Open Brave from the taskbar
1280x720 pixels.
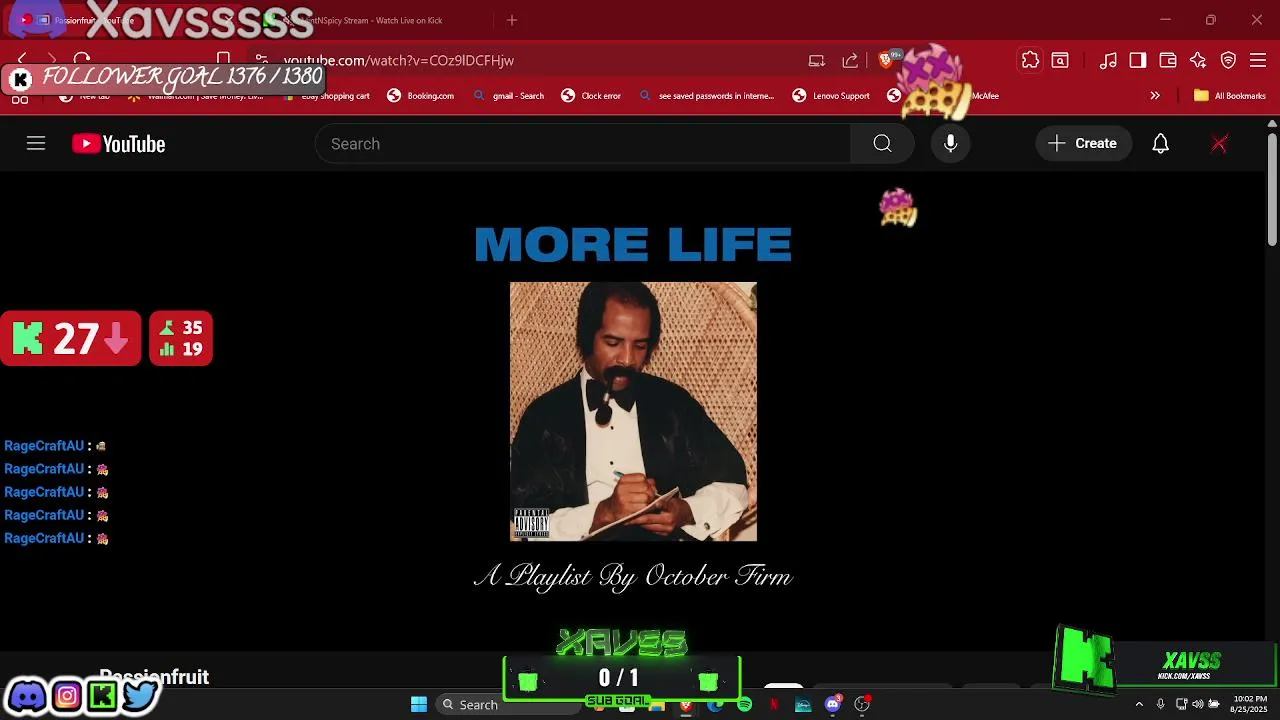(686, 705)
